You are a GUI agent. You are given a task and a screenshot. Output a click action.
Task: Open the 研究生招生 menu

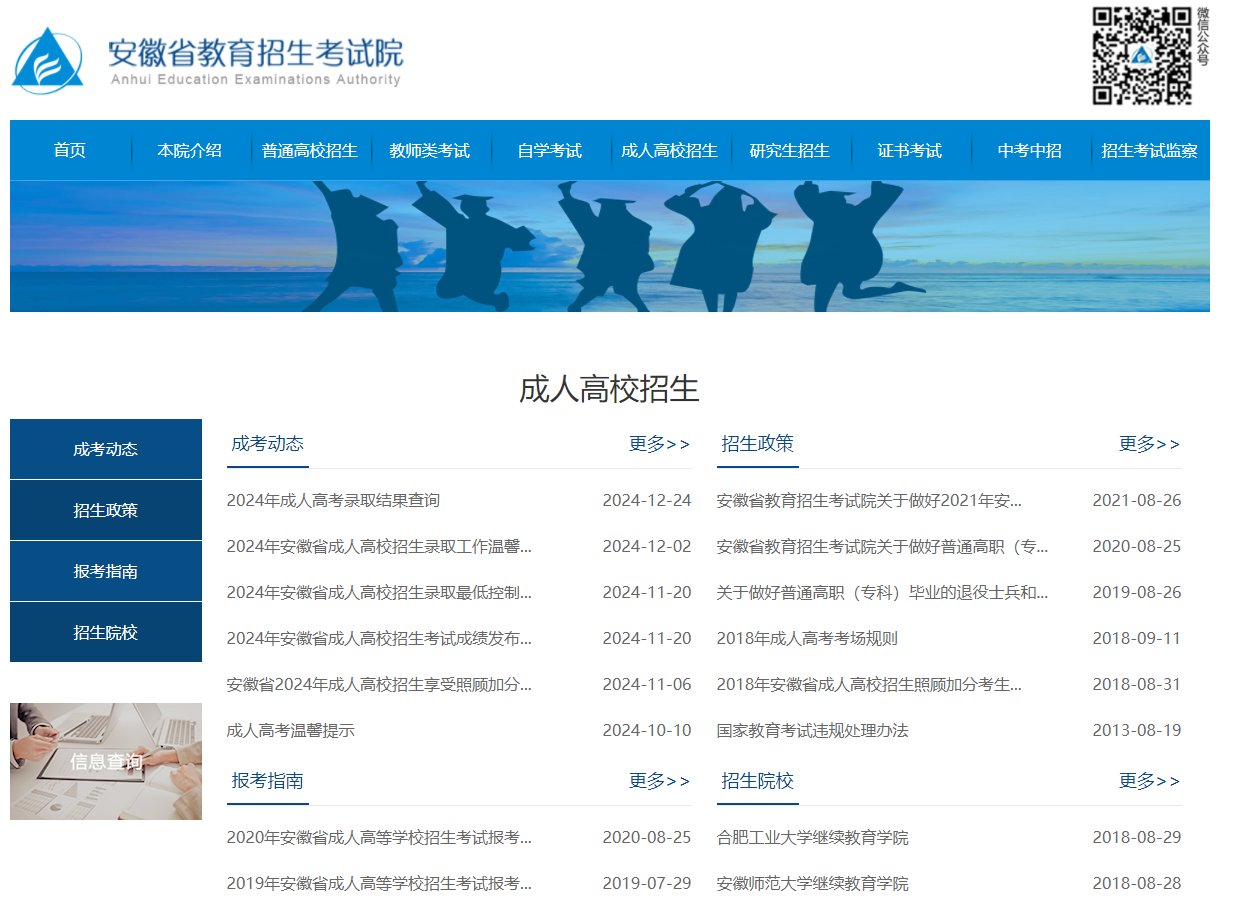[x=791, y=150]
